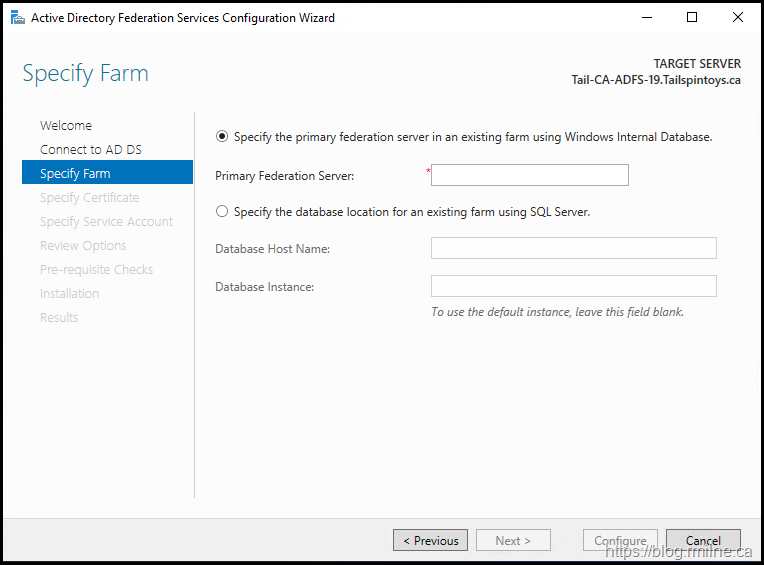Cancel the configuration wizard

703,541
